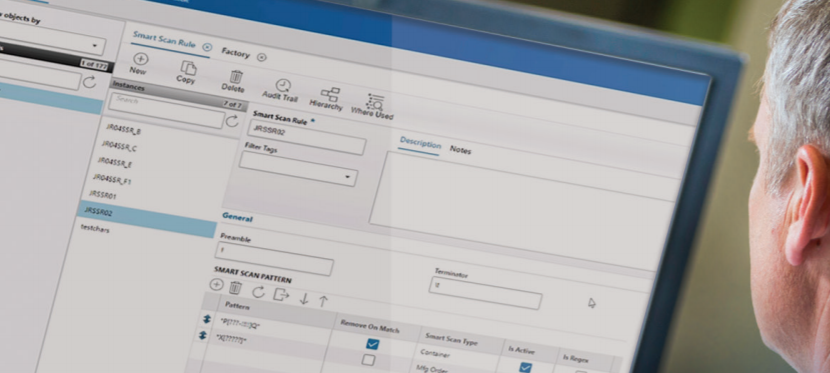Click the New toolbar icon
Screen dimensions: 830x373
[140, 59]
